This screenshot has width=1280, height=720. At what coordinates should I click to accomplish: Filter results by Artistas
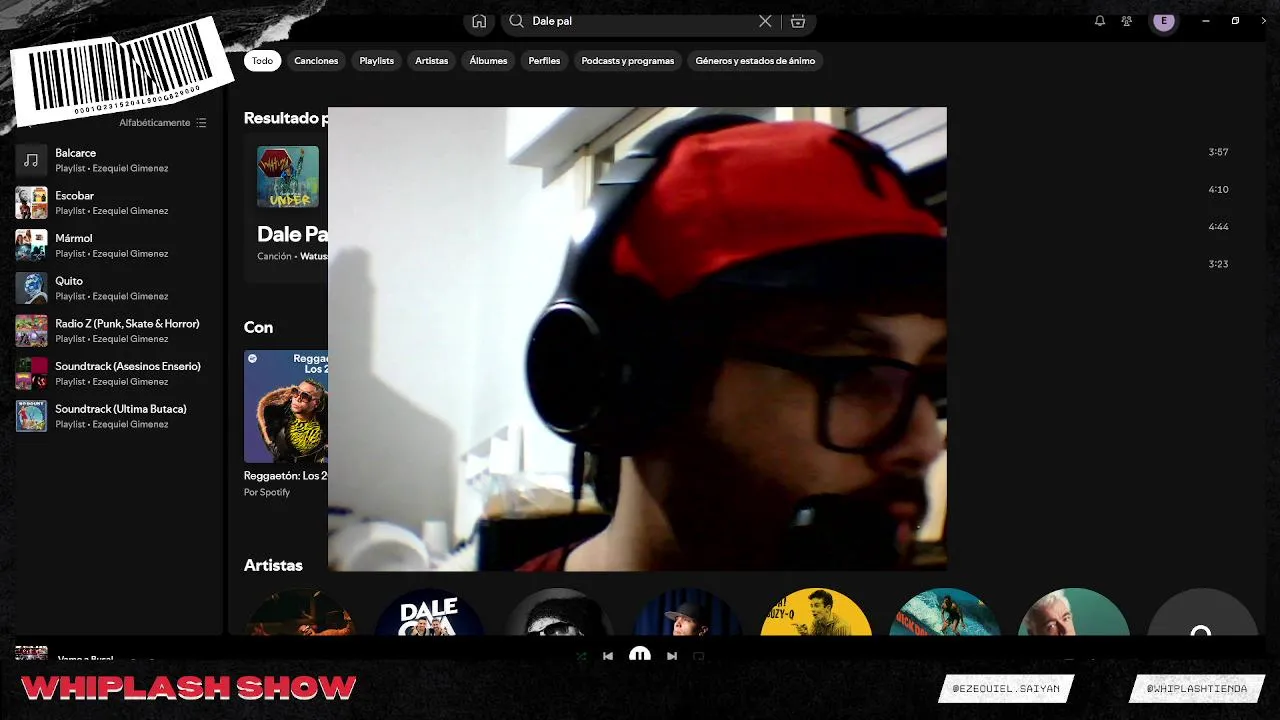432,61
